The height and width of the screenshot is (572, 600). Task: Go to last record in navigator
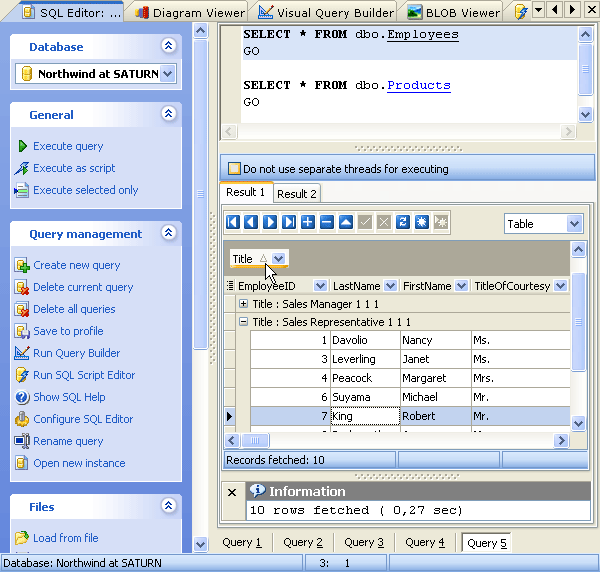[x=289, y=222]
